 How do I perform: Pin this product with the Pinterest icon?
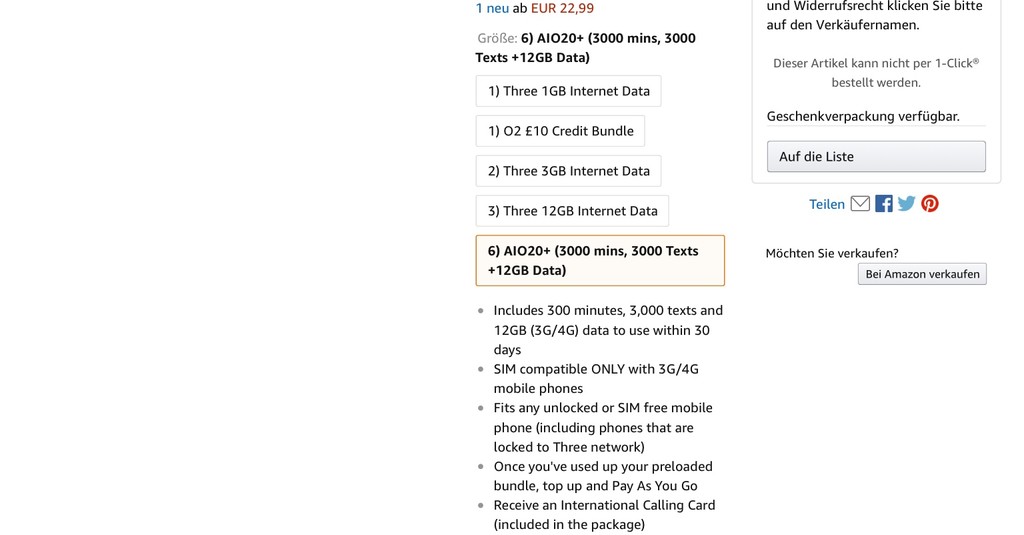point(930,204)
